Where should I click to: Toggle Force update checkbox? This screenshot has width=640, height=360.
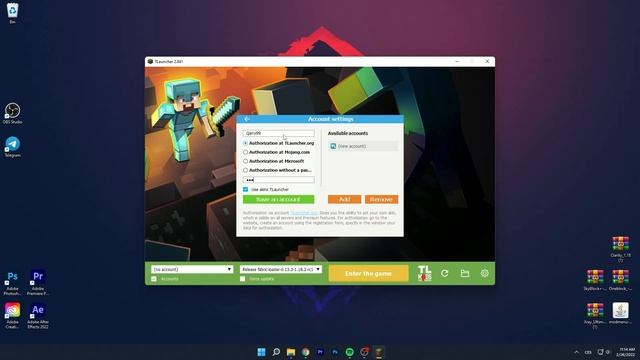tap(242, 279)
